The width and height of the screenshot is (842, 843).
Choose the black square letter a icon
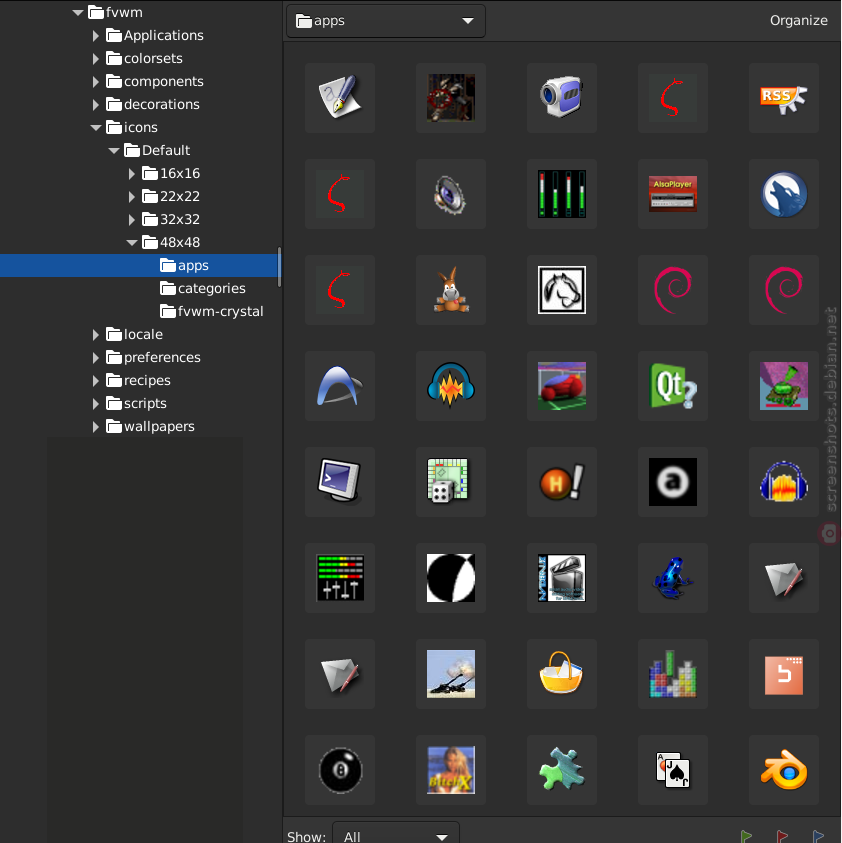[673, 482]
